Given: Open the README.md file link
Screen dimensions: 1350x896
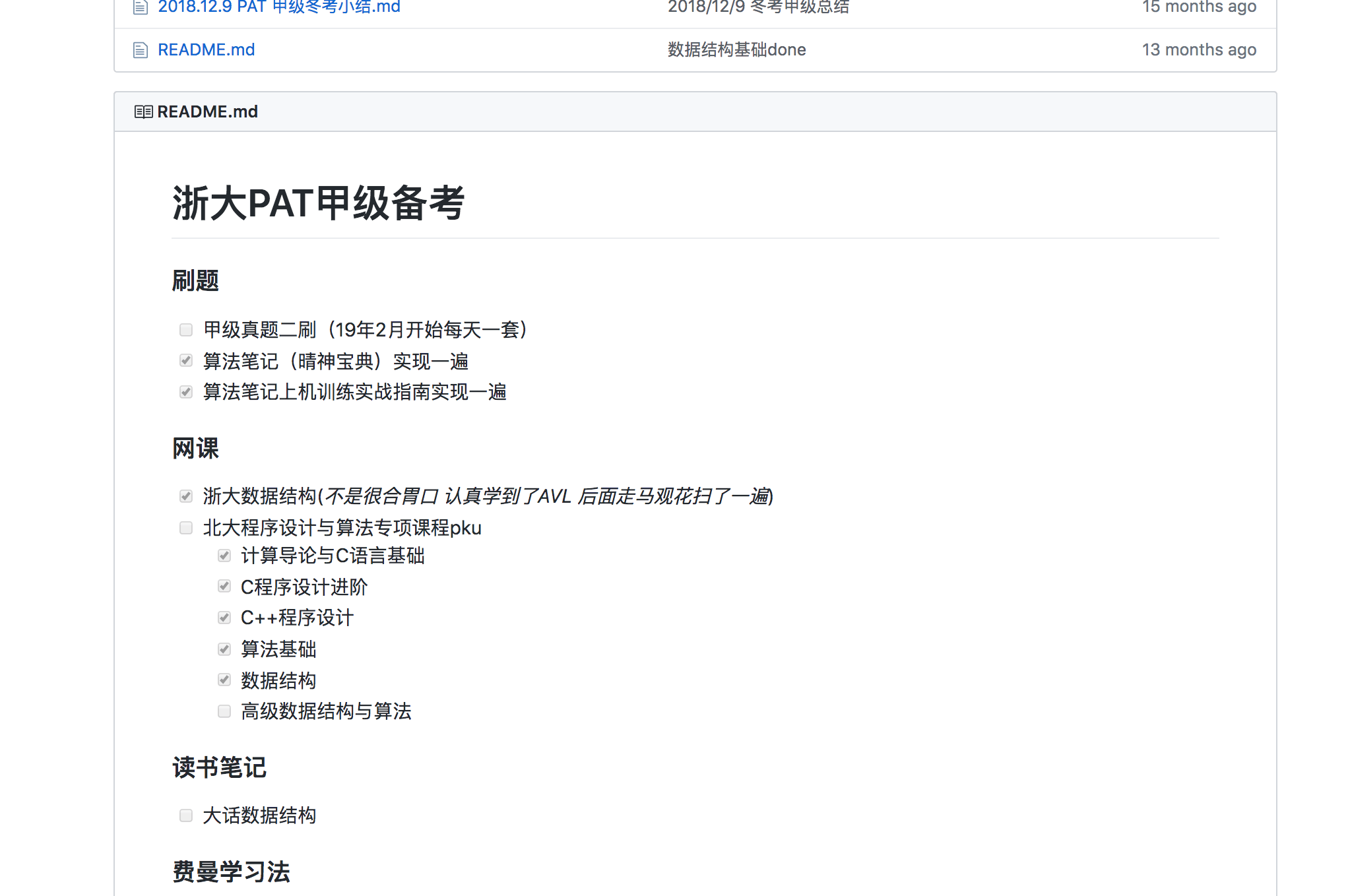Looking at the screenshot, I should [x=206, y=50].
